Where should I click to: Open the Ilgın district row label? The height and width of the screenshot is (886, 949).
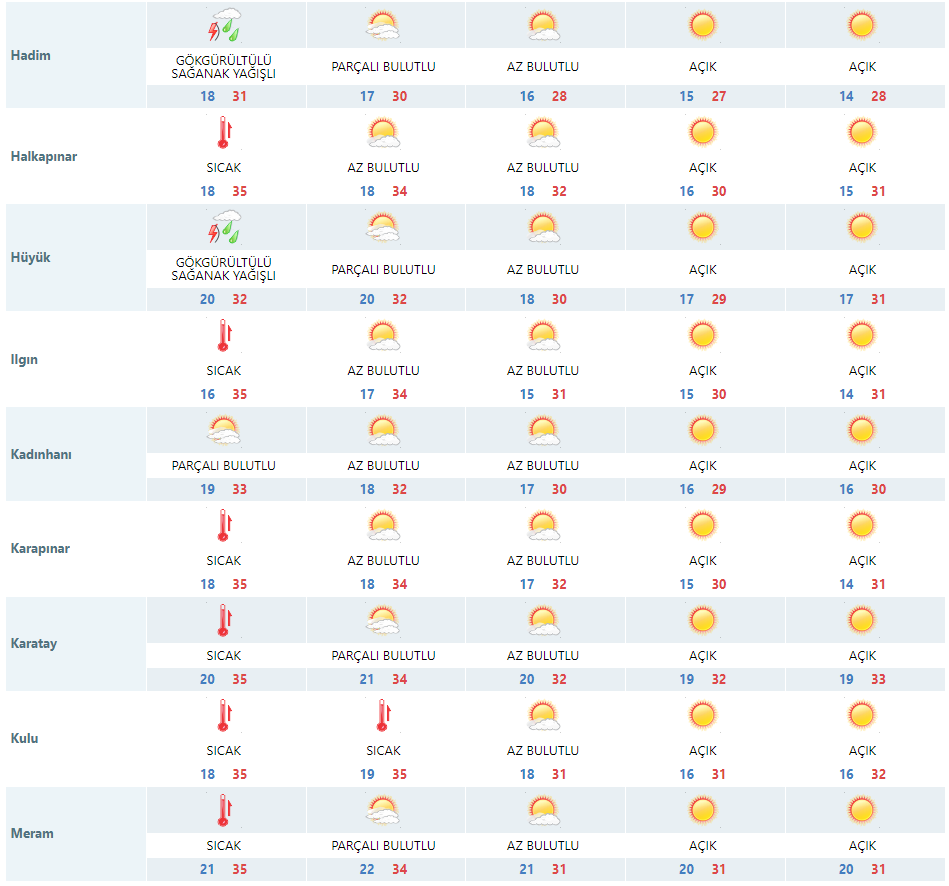[x=25, y=359]
